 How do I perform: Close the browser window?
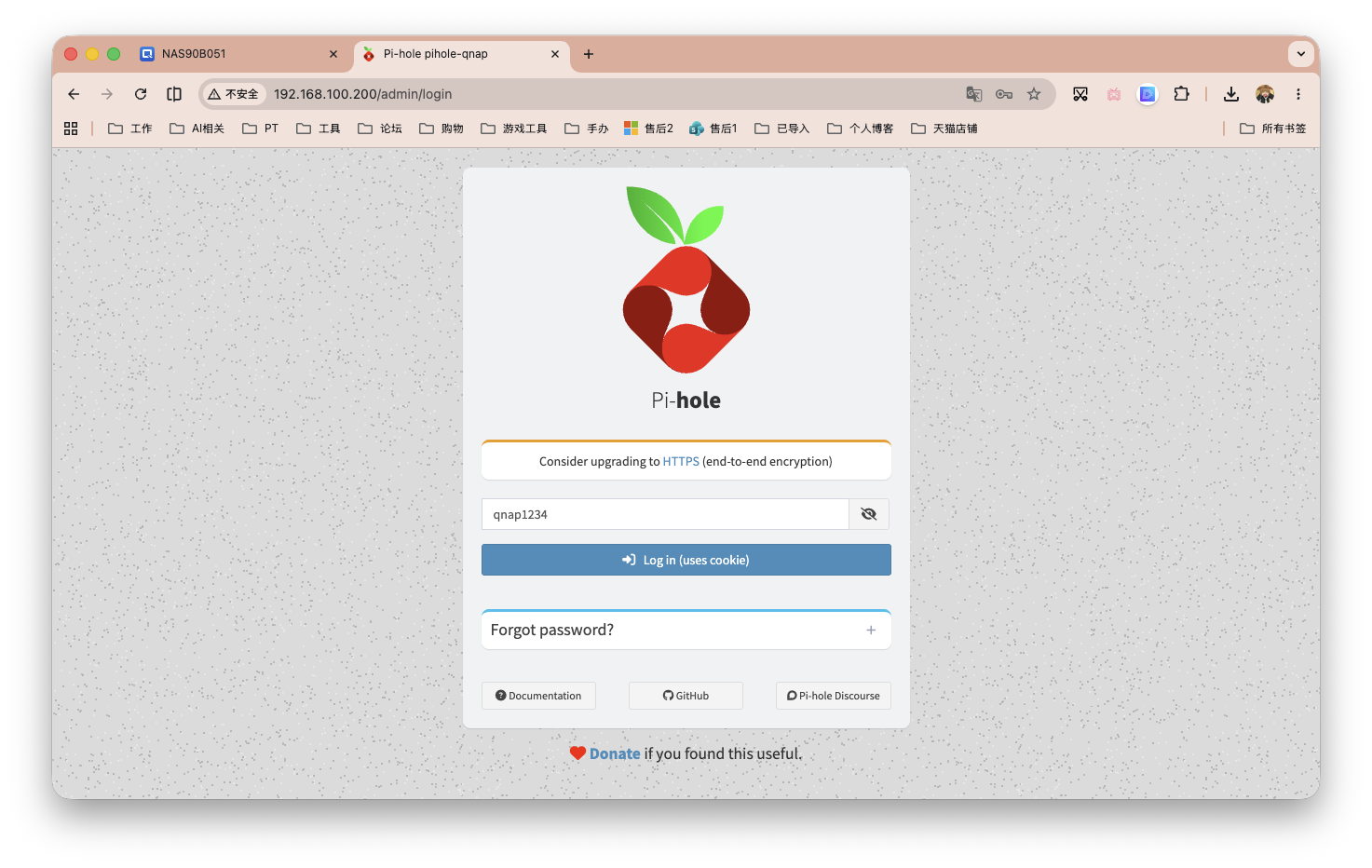71,54
